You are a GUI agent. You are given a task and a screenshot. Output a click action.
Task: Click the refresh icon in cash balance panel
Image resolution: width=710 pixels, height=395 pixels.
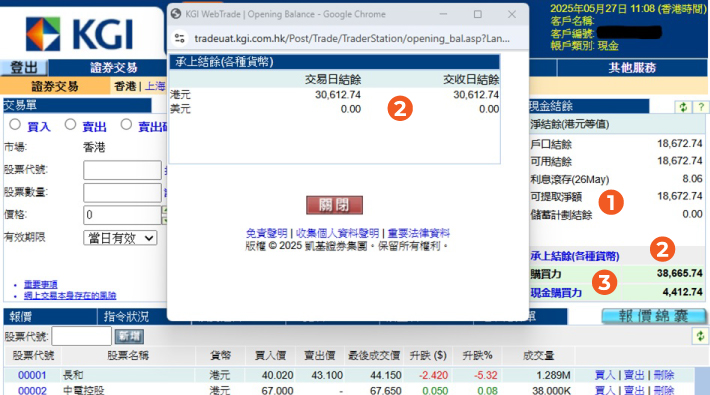point(683,107)
